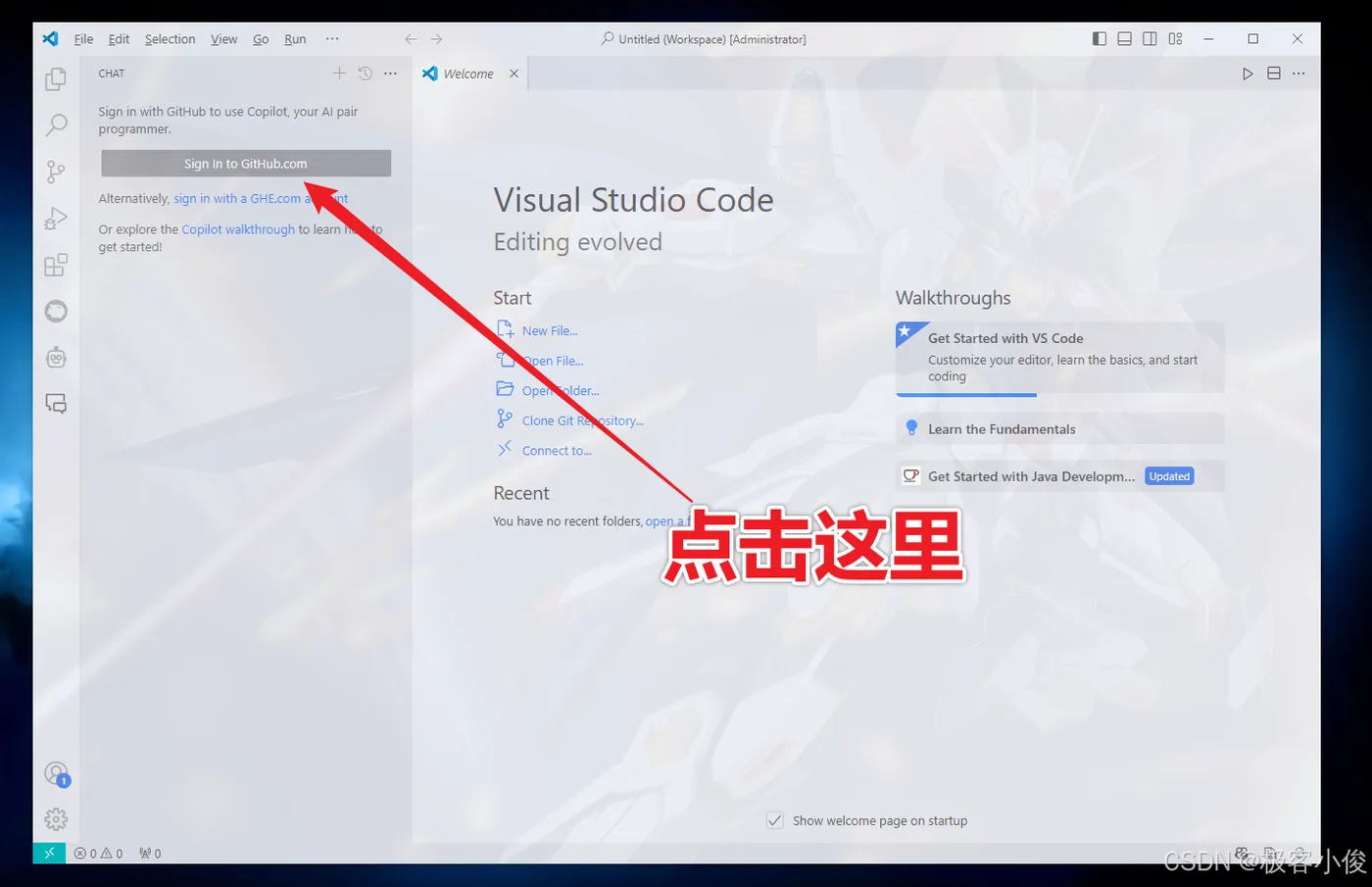Open the View menu
Image resolution: width=1372 pixels, height=887 pixels.
(223, 39)
